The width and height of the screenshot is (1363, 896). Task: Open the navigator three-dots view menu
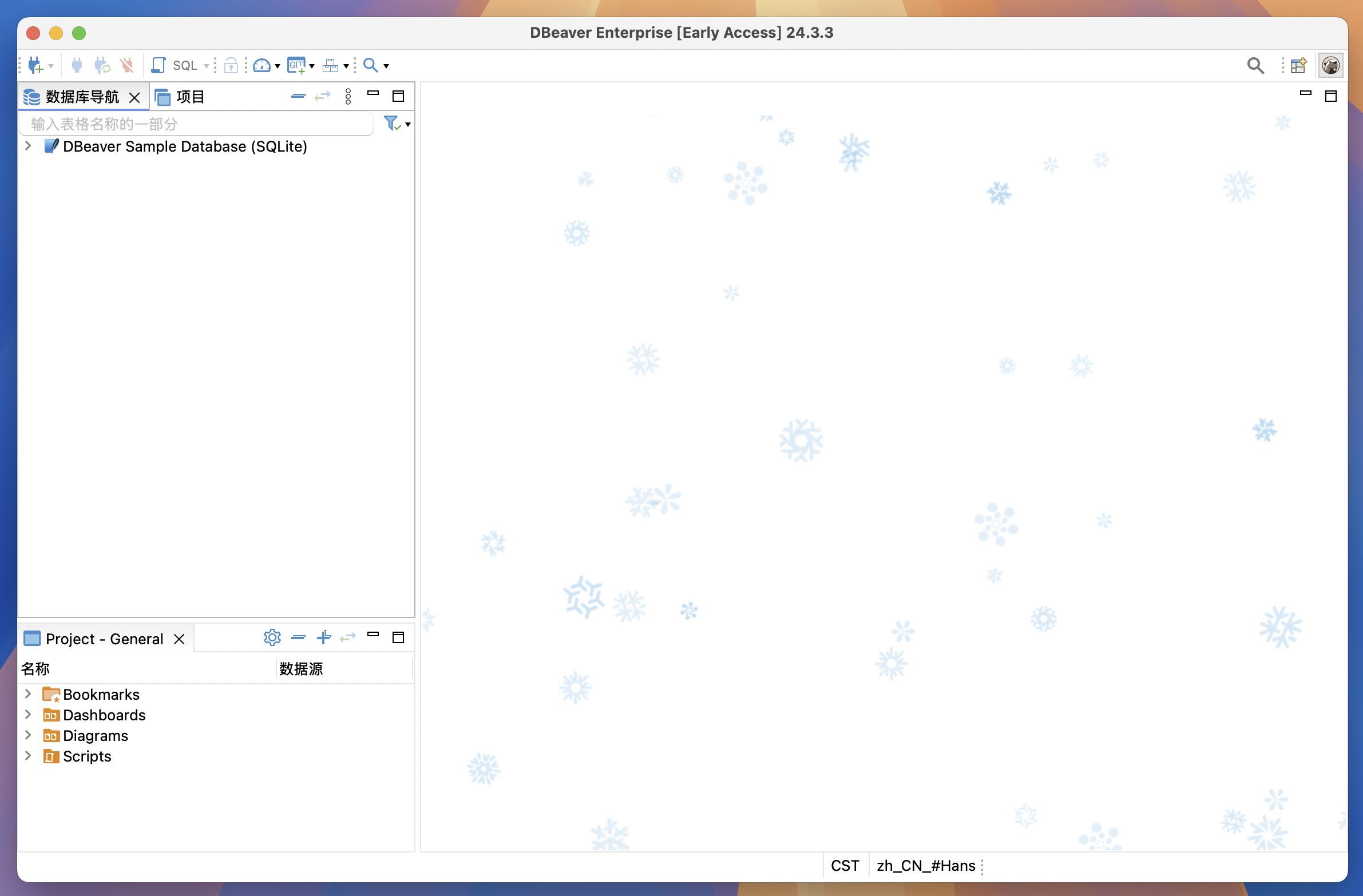(348, 96)
